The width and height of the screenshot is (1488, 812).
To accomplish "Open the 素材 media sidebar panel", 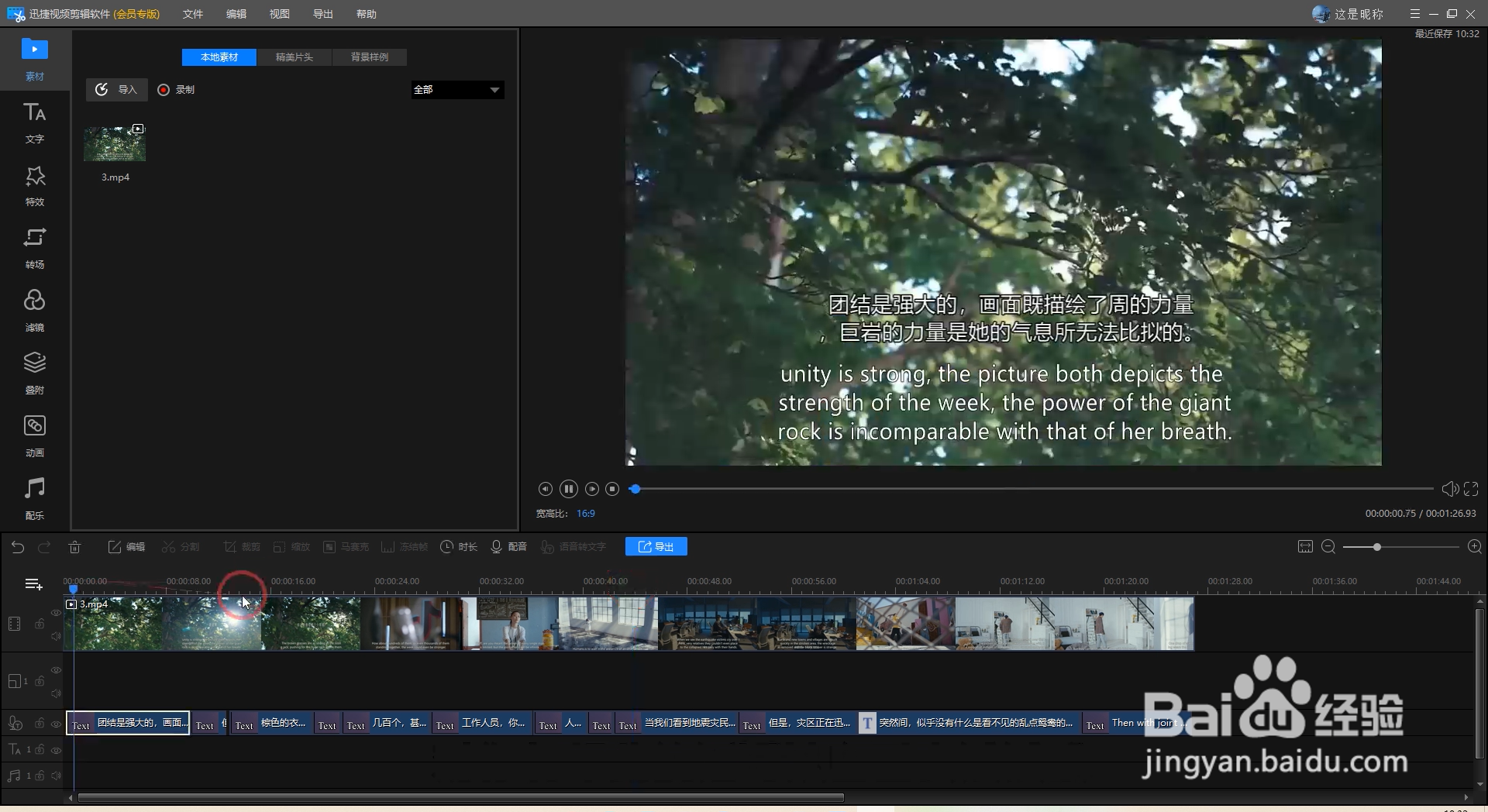I will pyautogui.click(x=34, y=58).
